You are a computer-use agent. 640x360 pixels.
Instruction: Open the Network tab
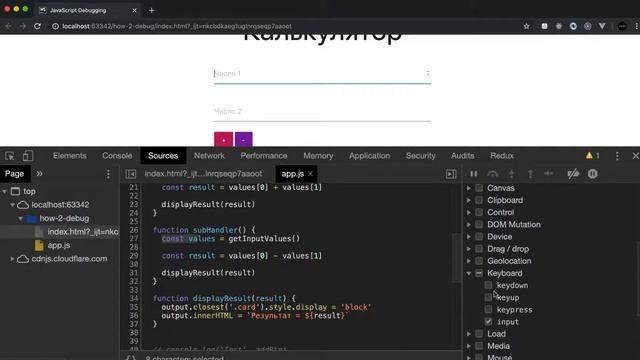(x=209, y=156)
